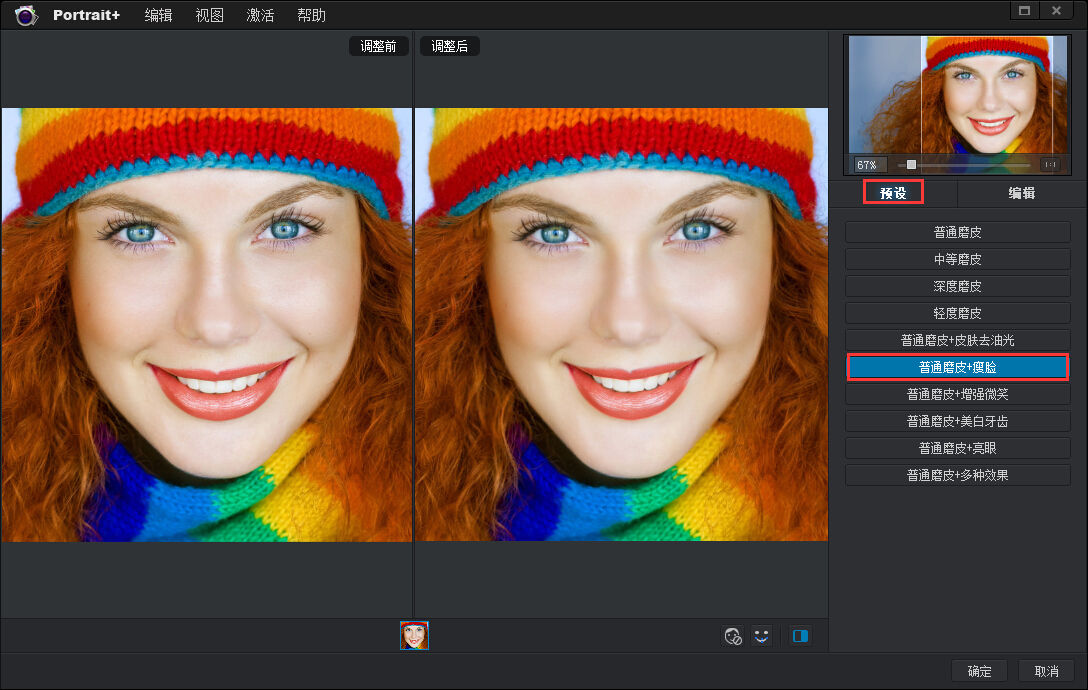The image size is (1088, 690).
Task: Click the 取消 button
Action: tap(1046, 671)
